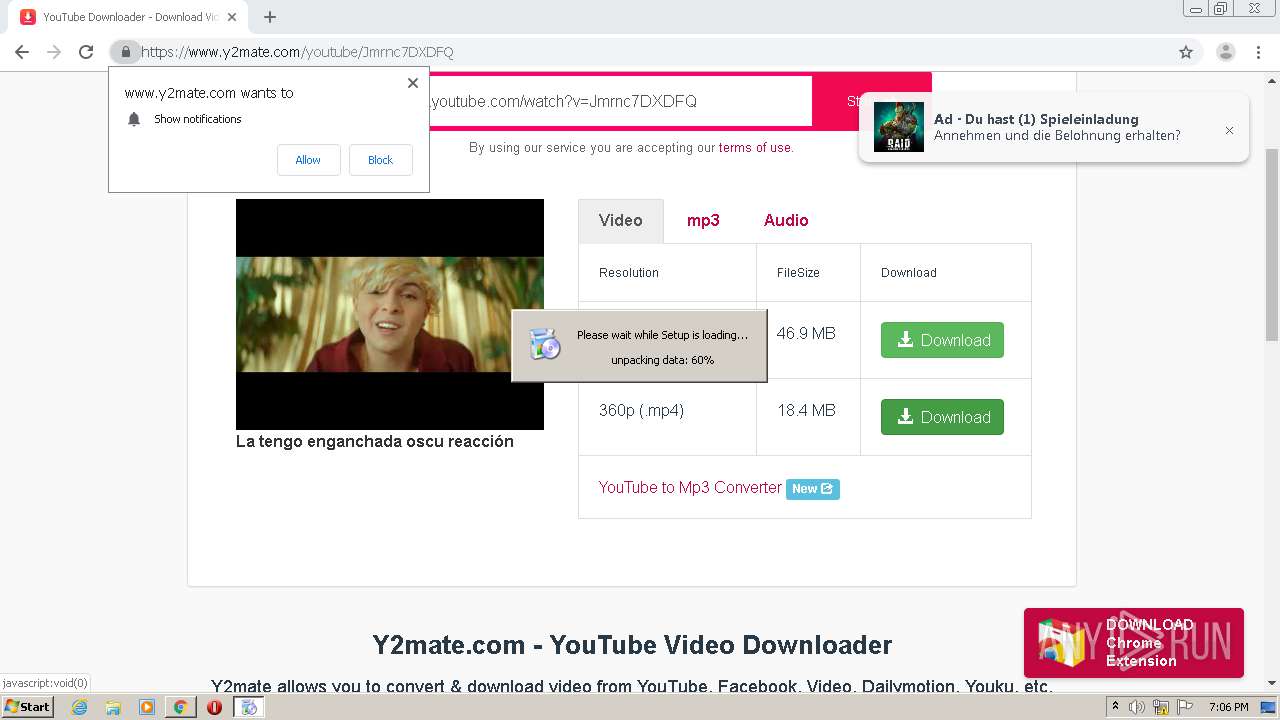Select the YouTube Downloader browser tab
The width and height of the screenshot is (1280, 720).
(129, 17)
